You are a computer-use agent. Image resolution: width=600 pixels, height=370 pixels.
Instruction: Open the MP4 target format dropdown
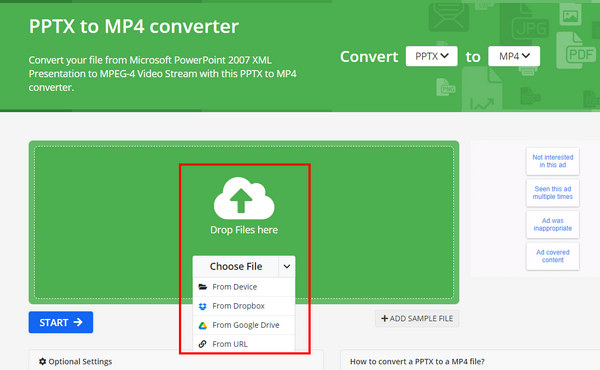tap(514, 56)
